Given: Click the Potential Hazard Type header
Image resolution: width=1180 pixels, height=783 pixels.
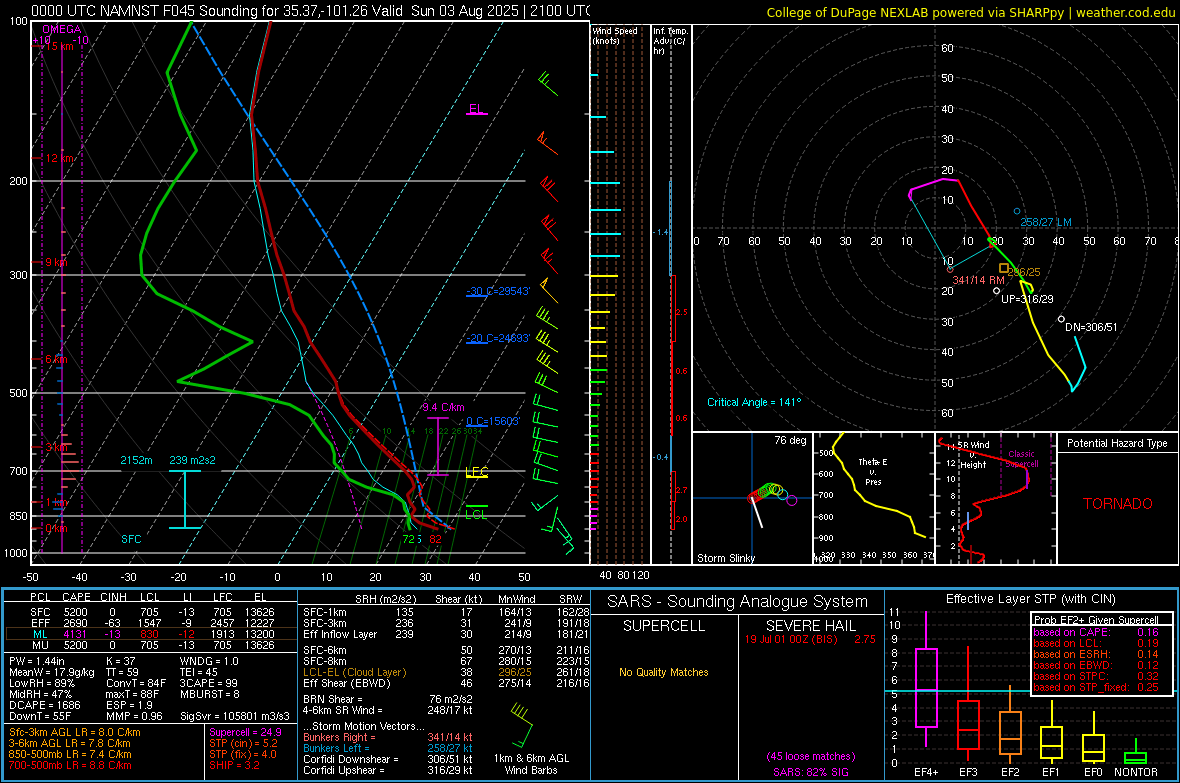Looking at the screenshot, I should click(1118, 443).
